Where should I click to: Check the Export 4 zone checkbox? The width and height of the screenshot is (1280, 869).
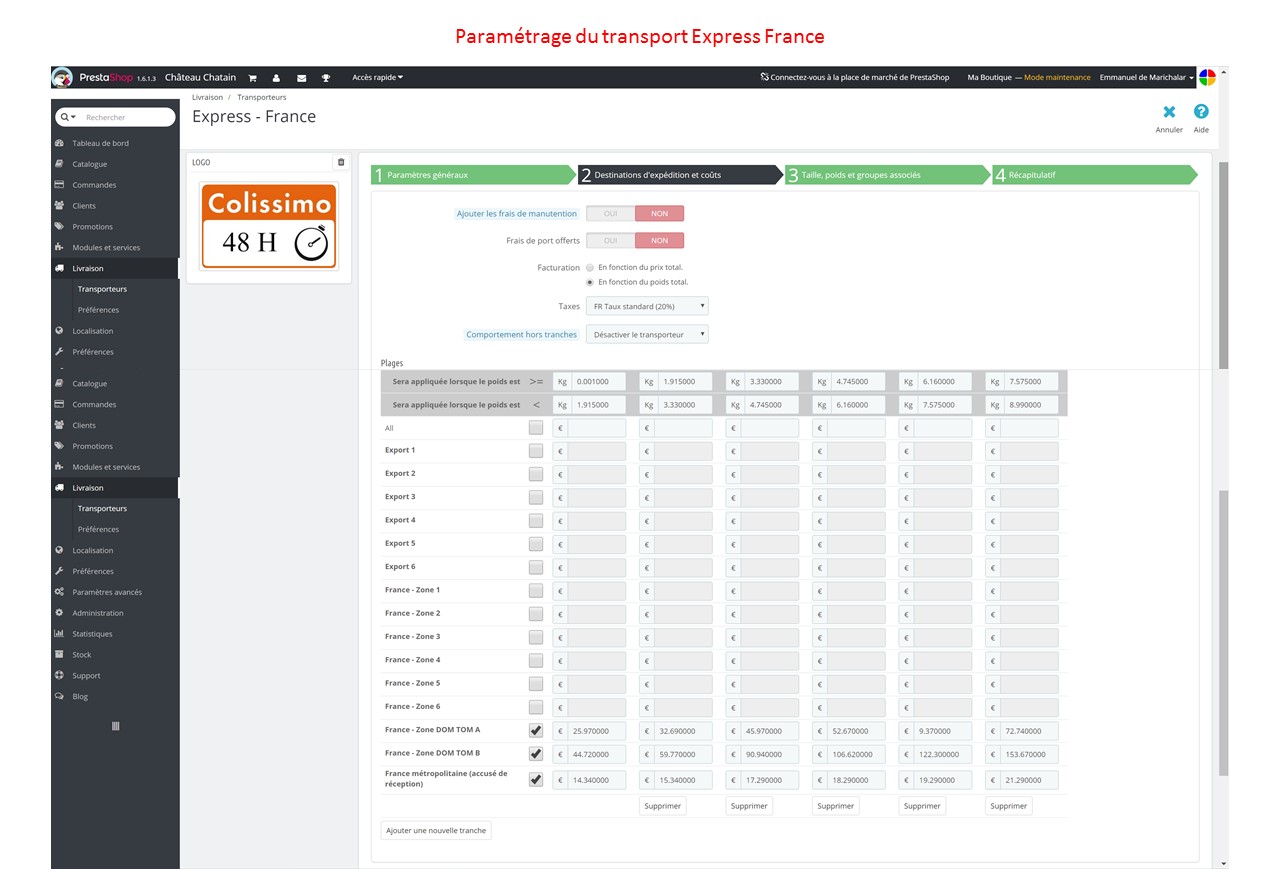[536, 521]
